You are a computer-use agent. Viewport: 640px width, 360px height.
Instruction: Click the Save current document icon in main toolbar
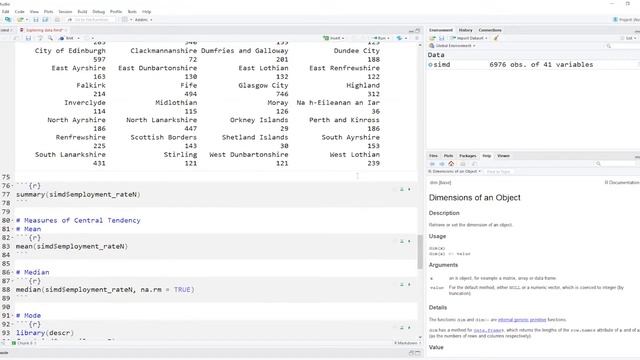36,20
